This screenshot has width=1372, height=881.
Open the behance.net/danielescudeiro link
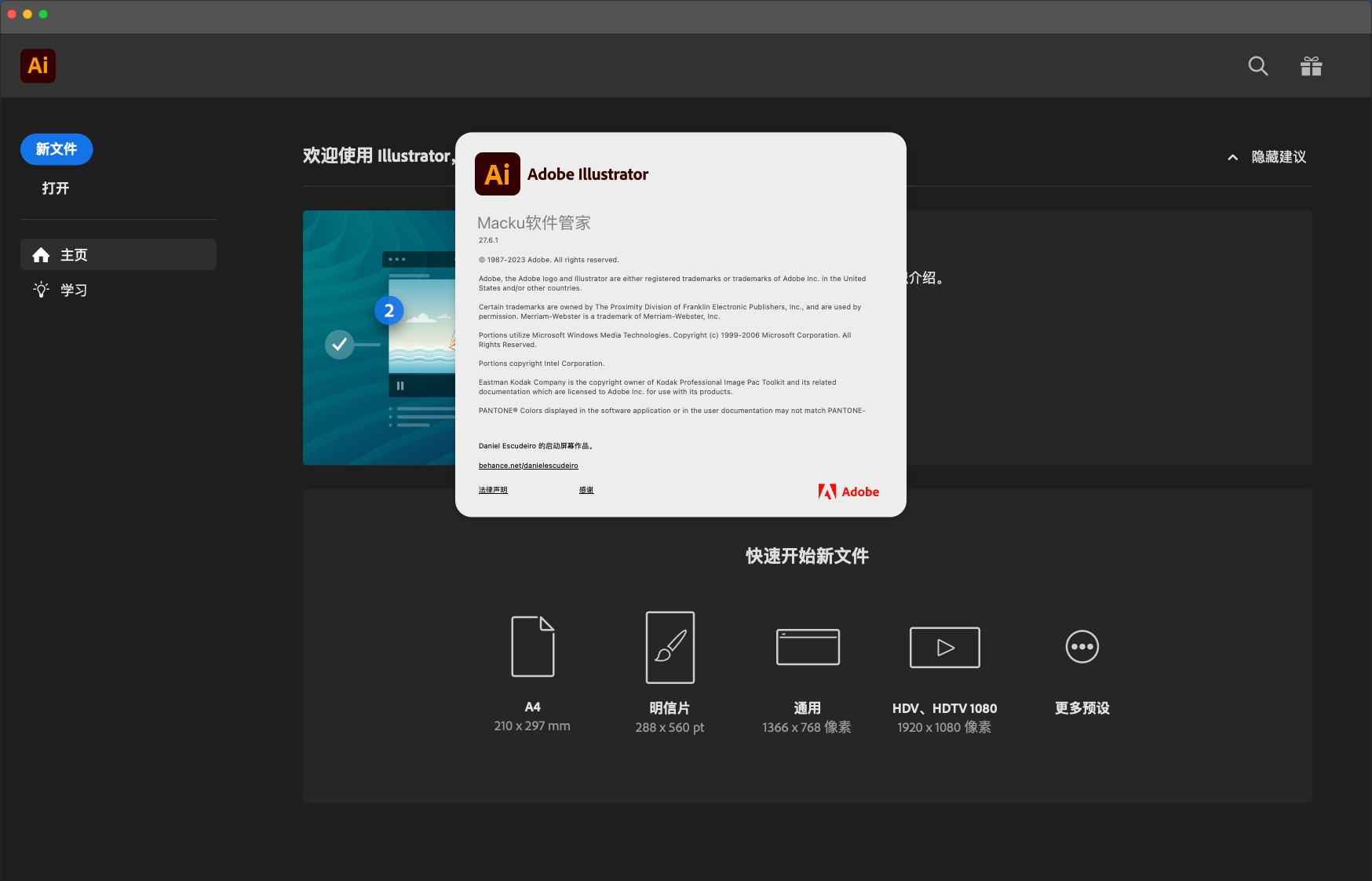click(528, 466)
